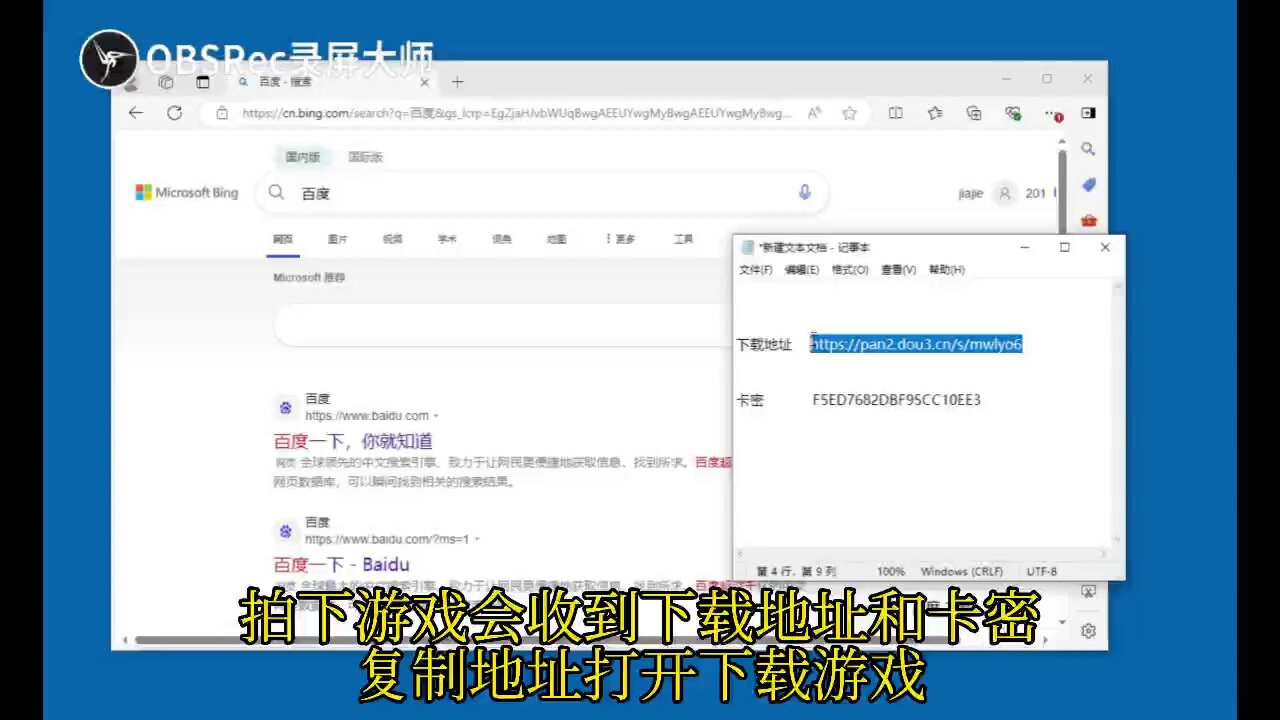Expand options beside www.baidu.com URL
The width and height of the screenshot is (1280, 720).
coord(435,416)
